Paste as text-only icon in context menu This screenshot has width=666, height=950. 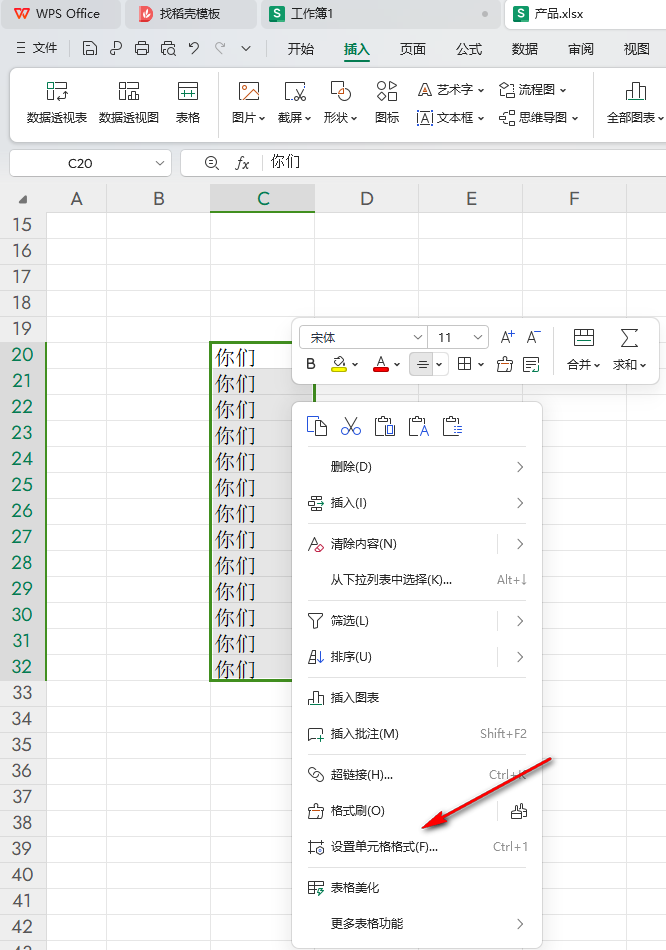[x=419, y=426]
